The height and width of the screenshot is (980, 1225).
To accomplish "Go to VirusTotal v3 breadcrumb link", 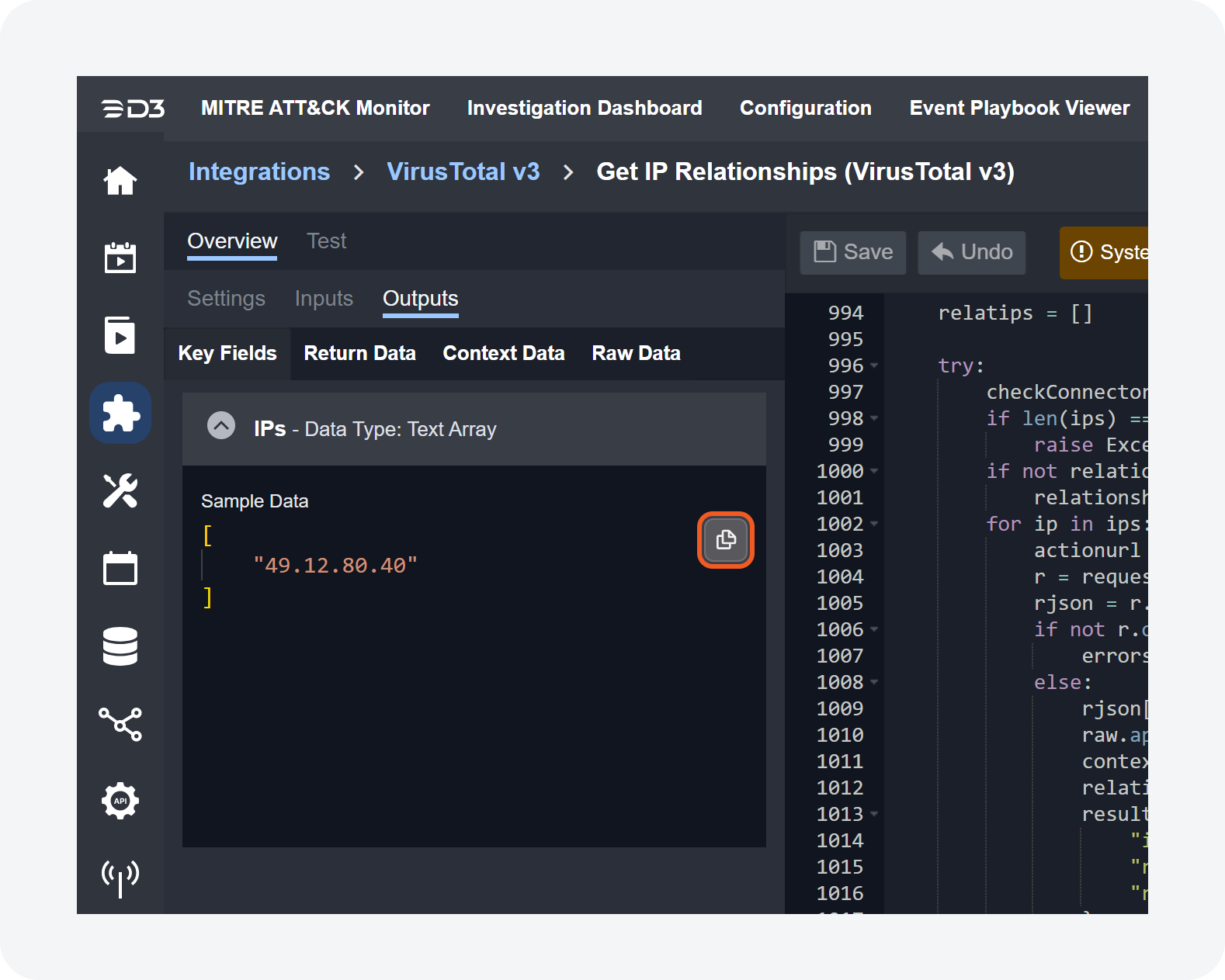I will (x=463, y=171).
